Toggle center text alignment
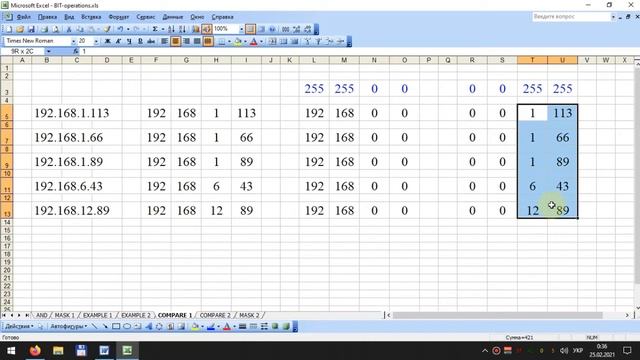 [x=176, y=41]
